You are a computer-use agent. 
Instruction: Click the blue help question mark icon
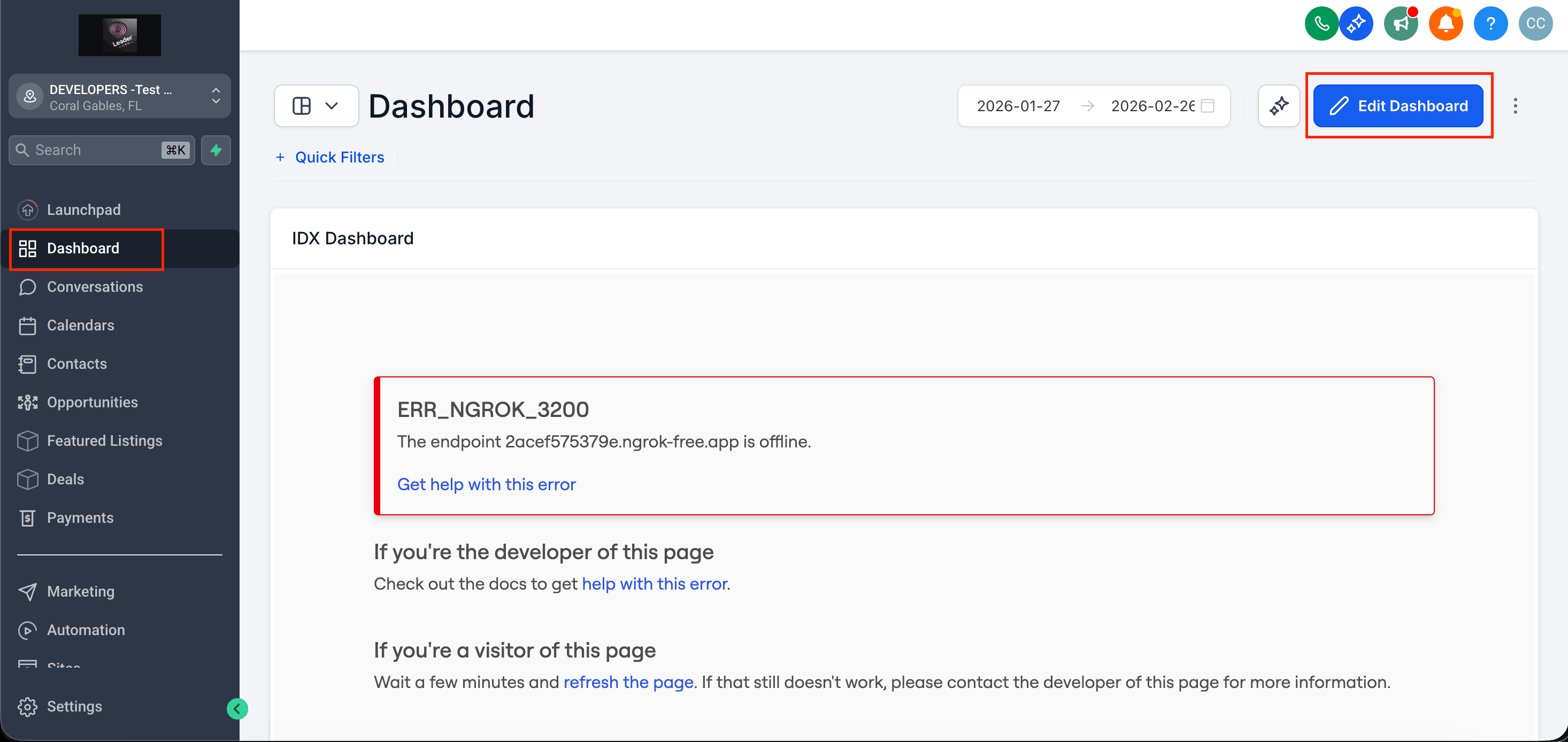click(1490, 24)
